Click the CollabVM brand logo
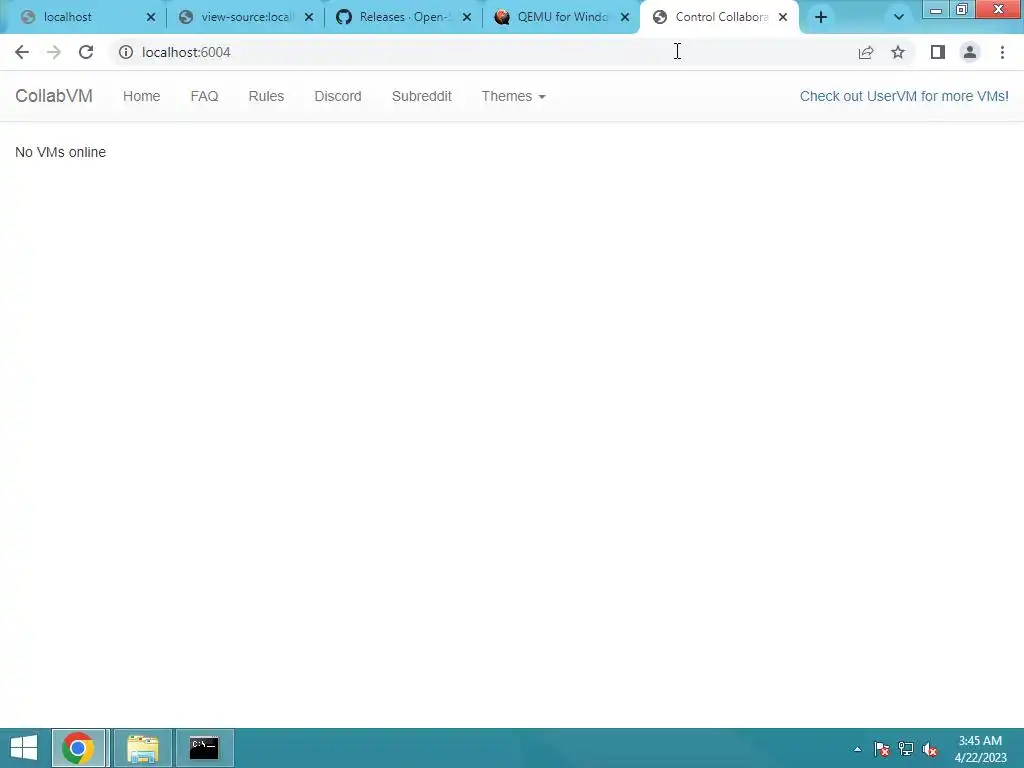Screen dimensions: 1024x768 click(54, 96)
